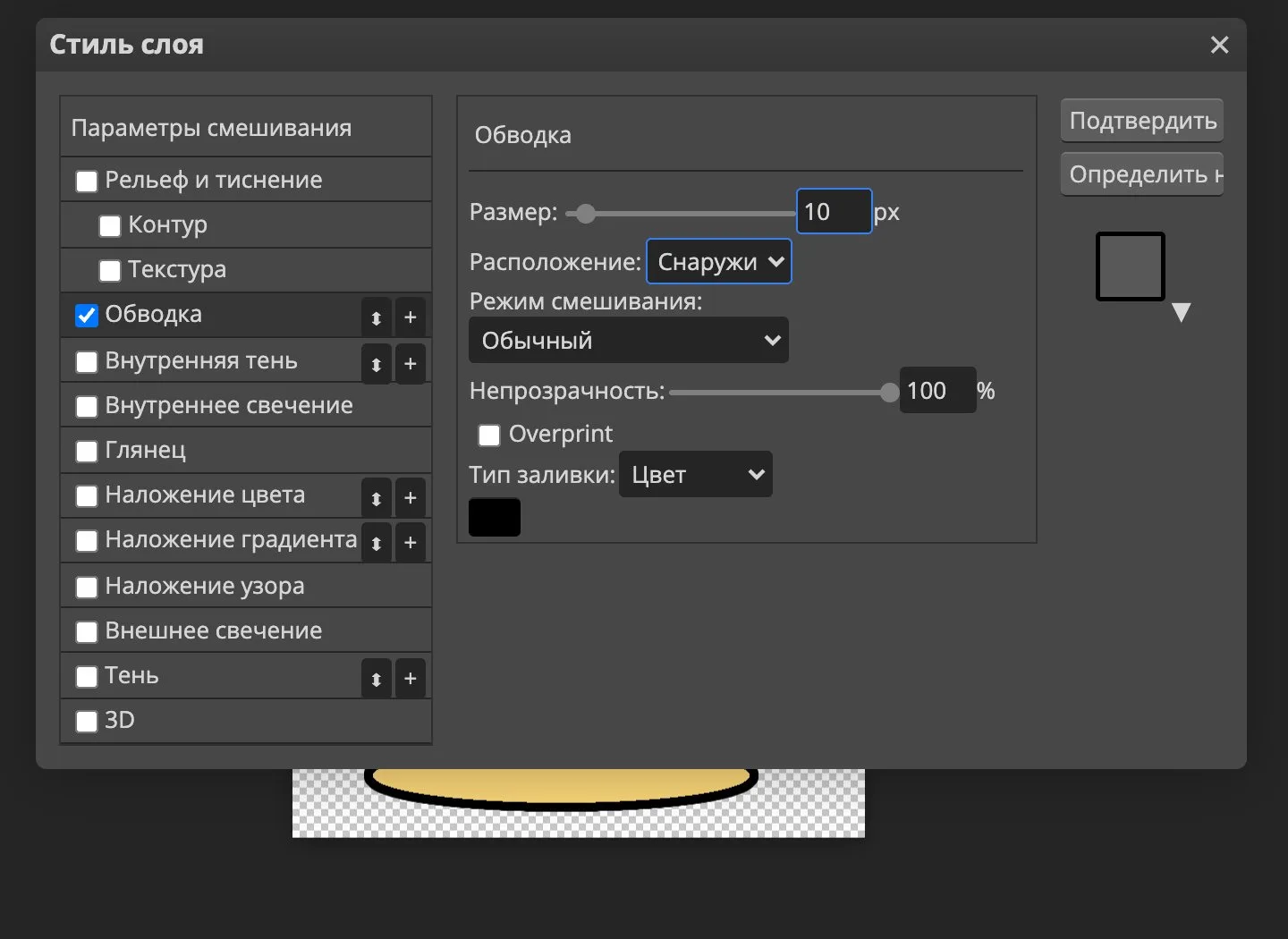Open the Тип заливки dropdown showing Цвет
The image size is (1288, 939).
(x=696, y=474)
